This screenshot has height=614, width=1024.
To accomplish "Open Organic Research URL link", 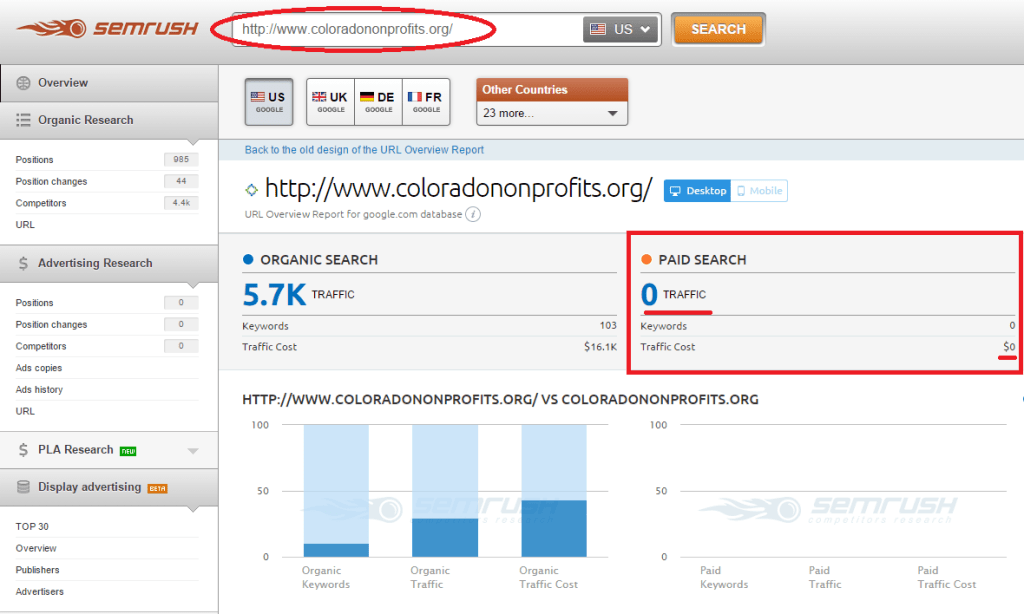I will (x=25, y=225).
